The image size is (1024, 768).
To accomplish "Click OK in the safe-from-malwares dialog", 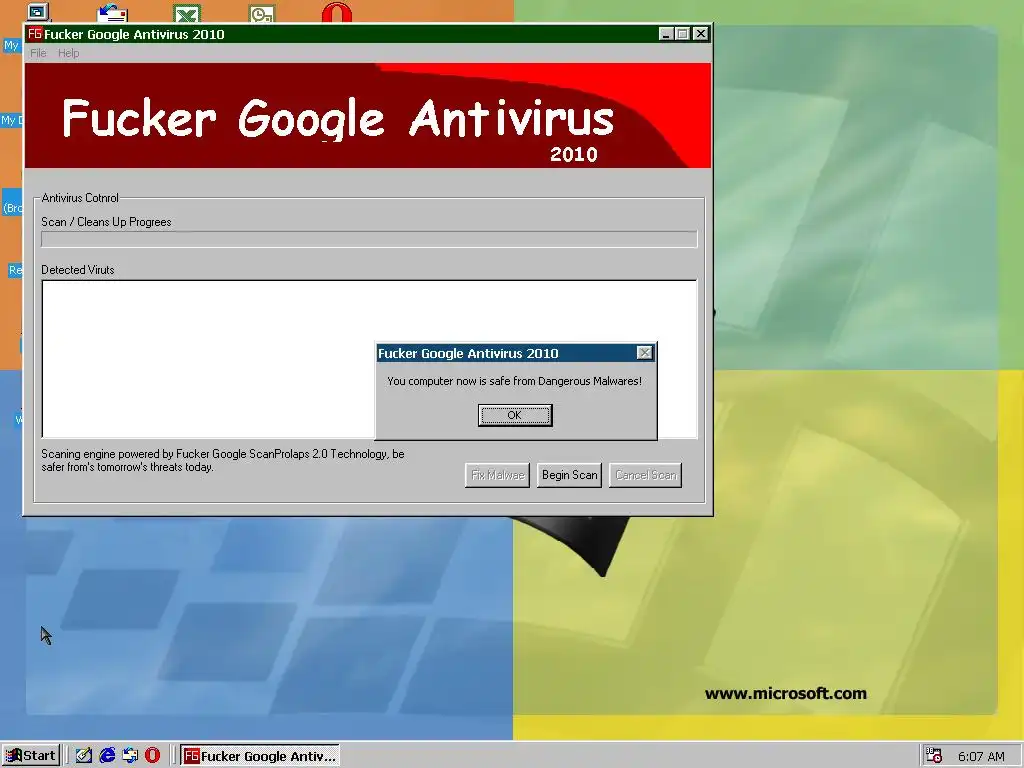I will coord(515,415).
